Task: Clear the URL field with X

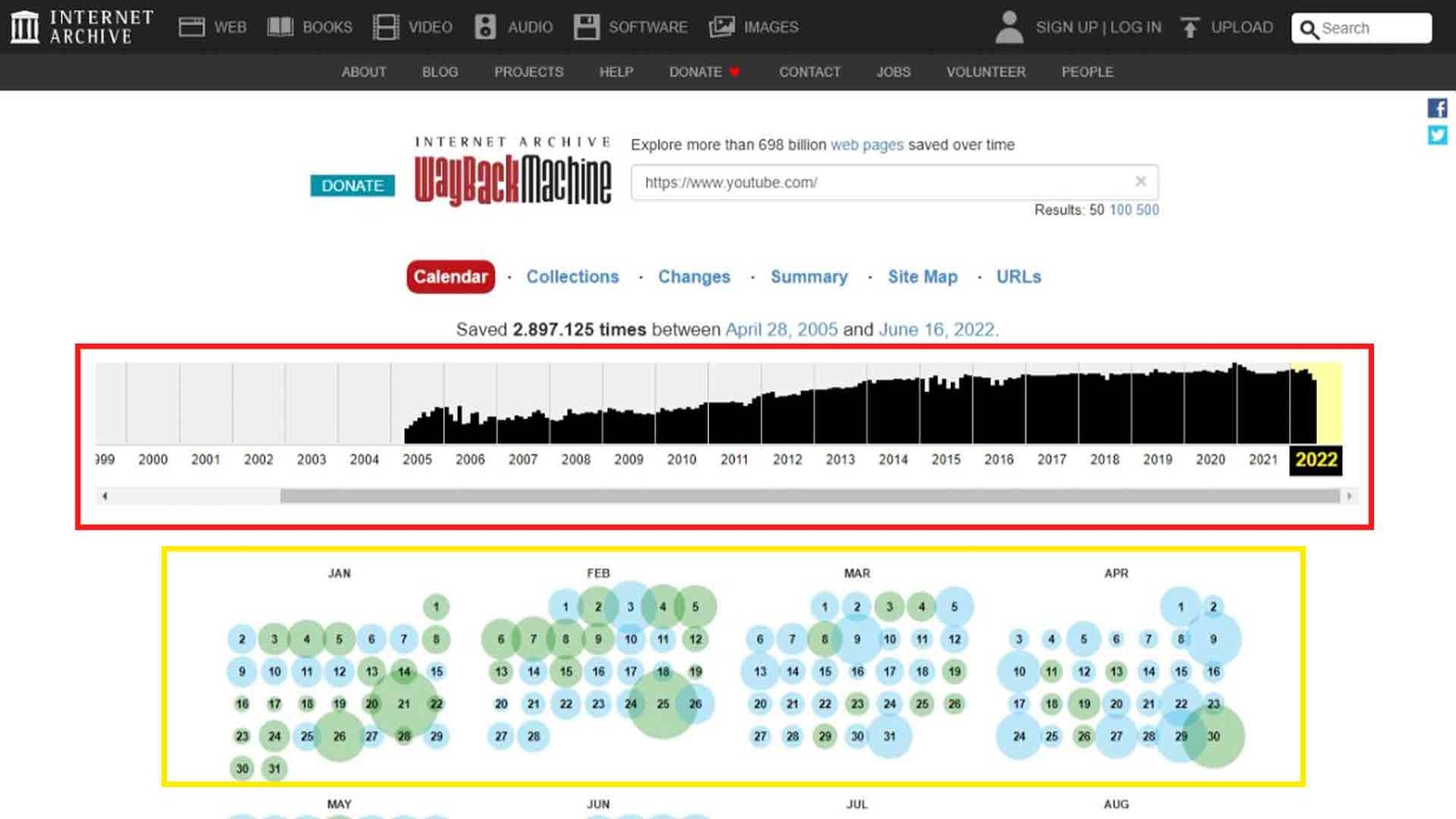Action: click(x=1140, y=181)
